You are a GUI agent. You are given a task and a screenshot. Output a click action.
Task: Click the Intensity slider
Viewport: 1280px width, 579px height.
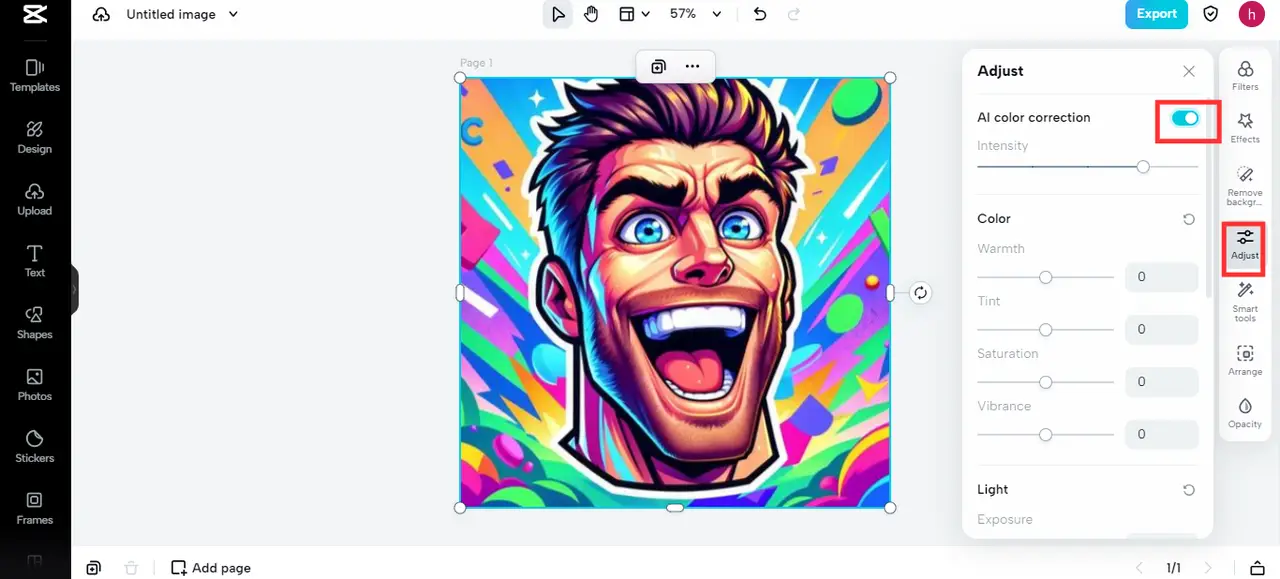coord(1087,167)
